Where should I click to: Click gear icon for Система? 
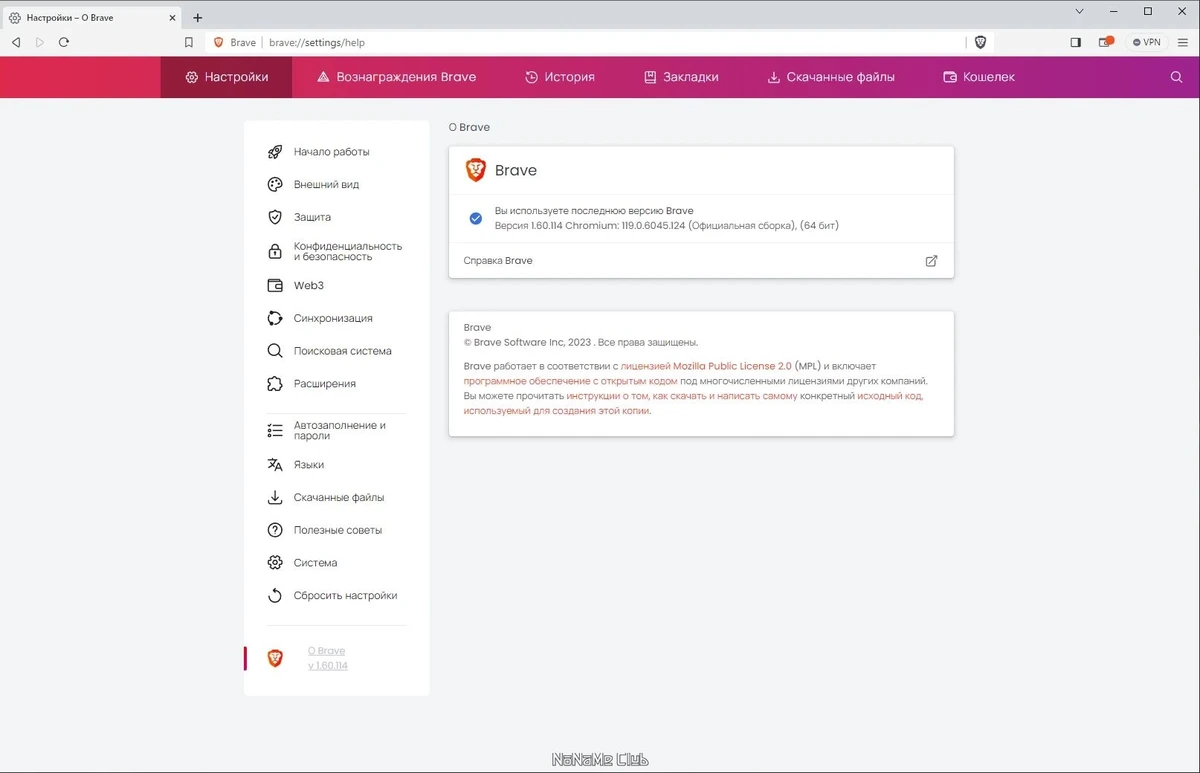275,563
